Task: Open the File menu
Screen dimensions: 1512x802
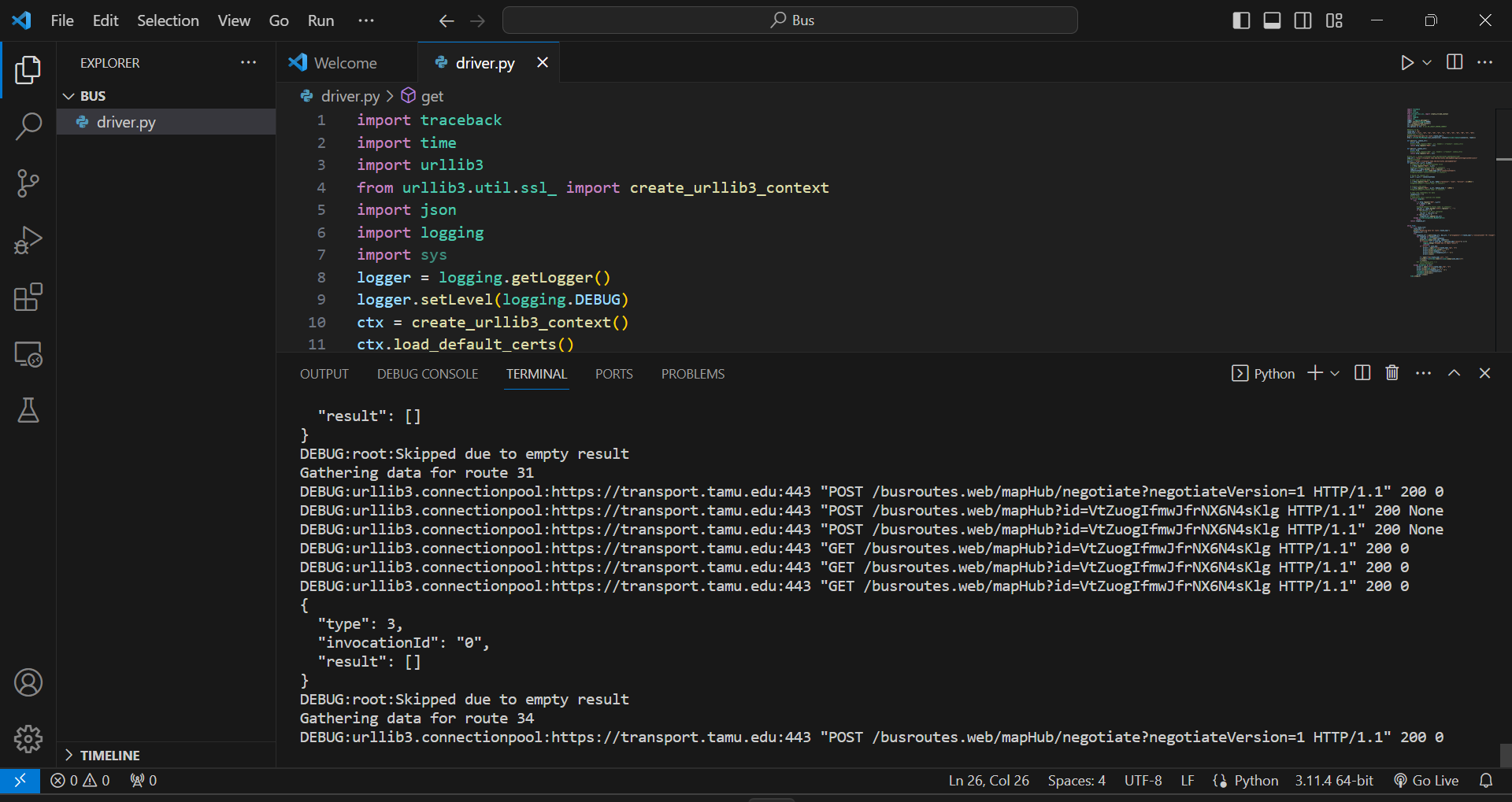Action: 62,20
